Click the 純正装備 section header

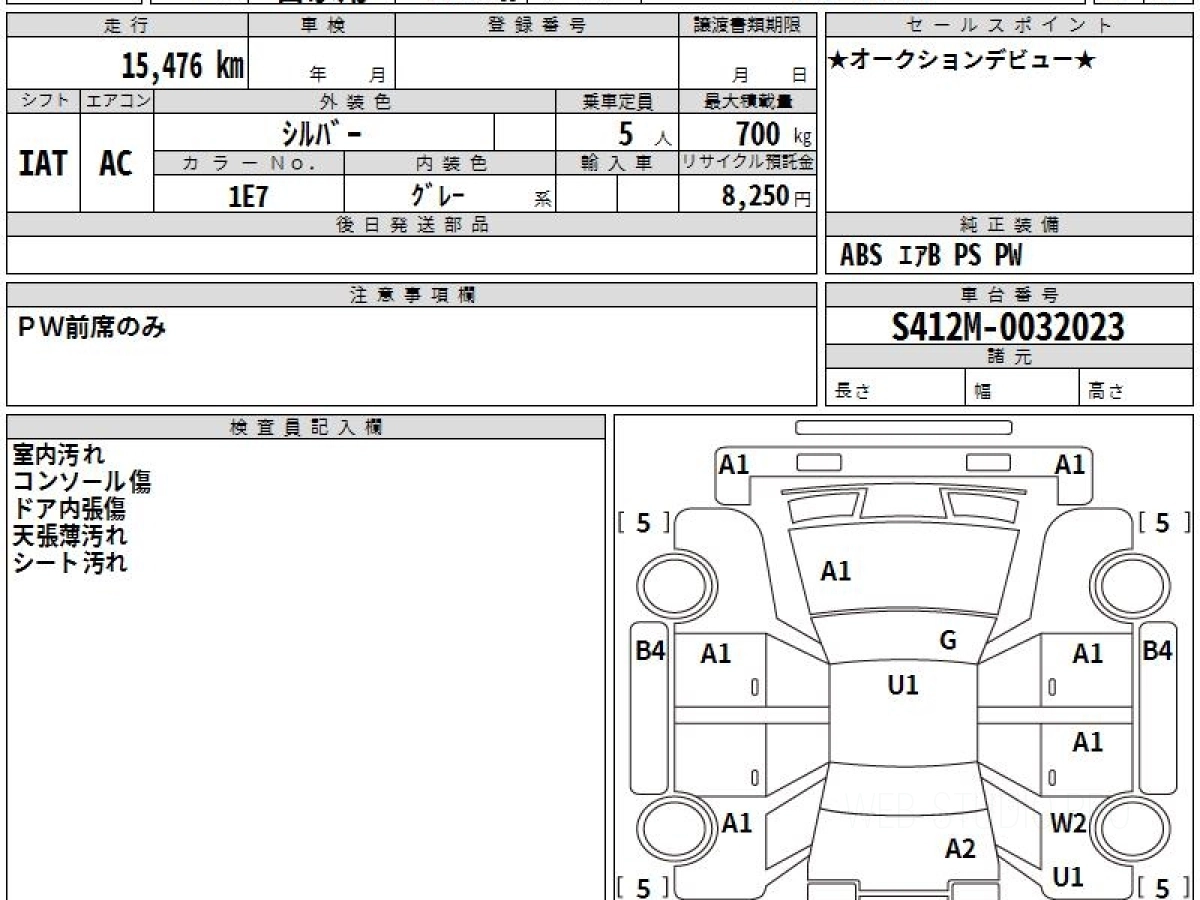tap(1009, 225)
